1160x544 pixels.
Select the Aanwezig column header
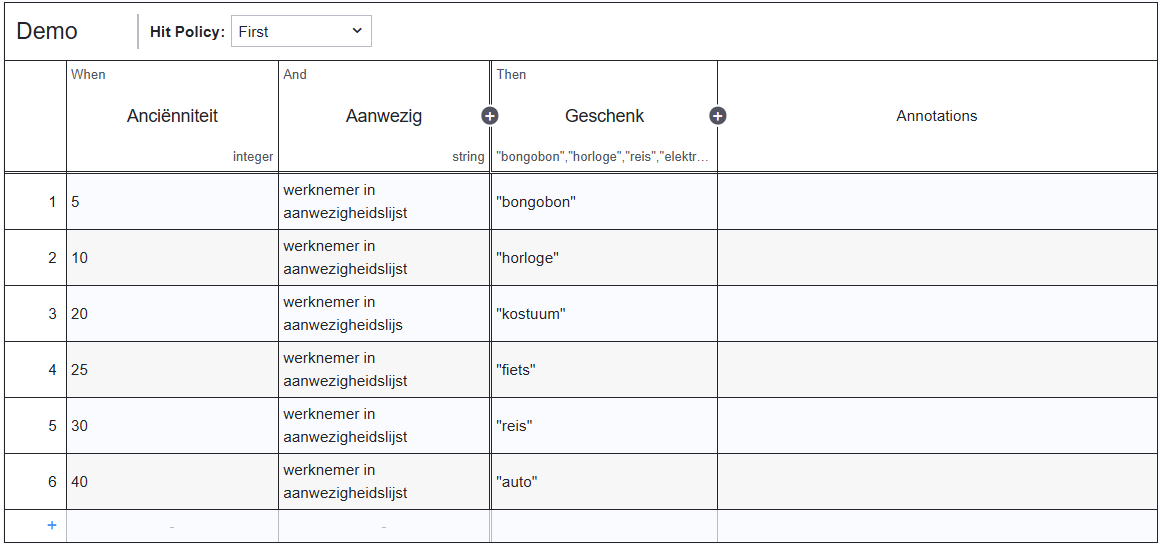[384, 116]
